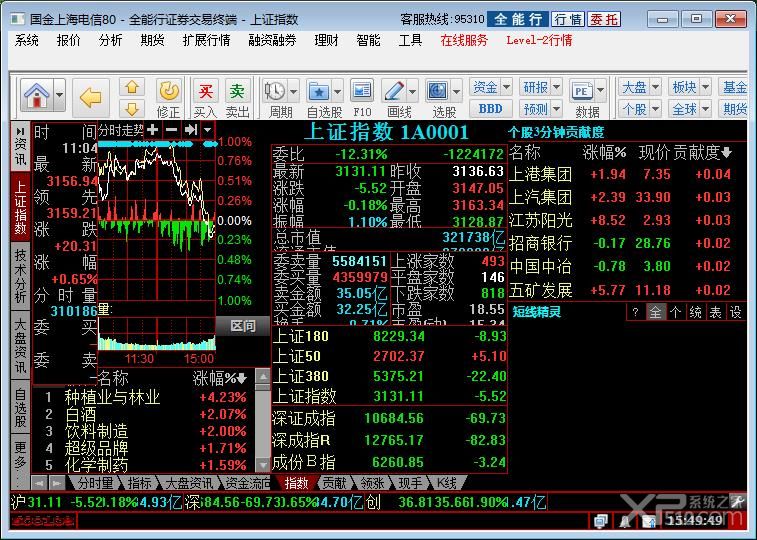Select the 大盘资讯 sidebar tab
The width and height of the screenshot is (757, 540).
coord(20,346)
